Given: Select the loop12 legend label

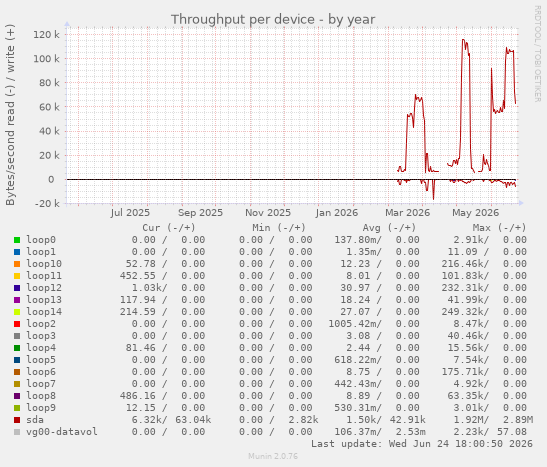Looking at the screenshot, I should click(x=44, y=287).
